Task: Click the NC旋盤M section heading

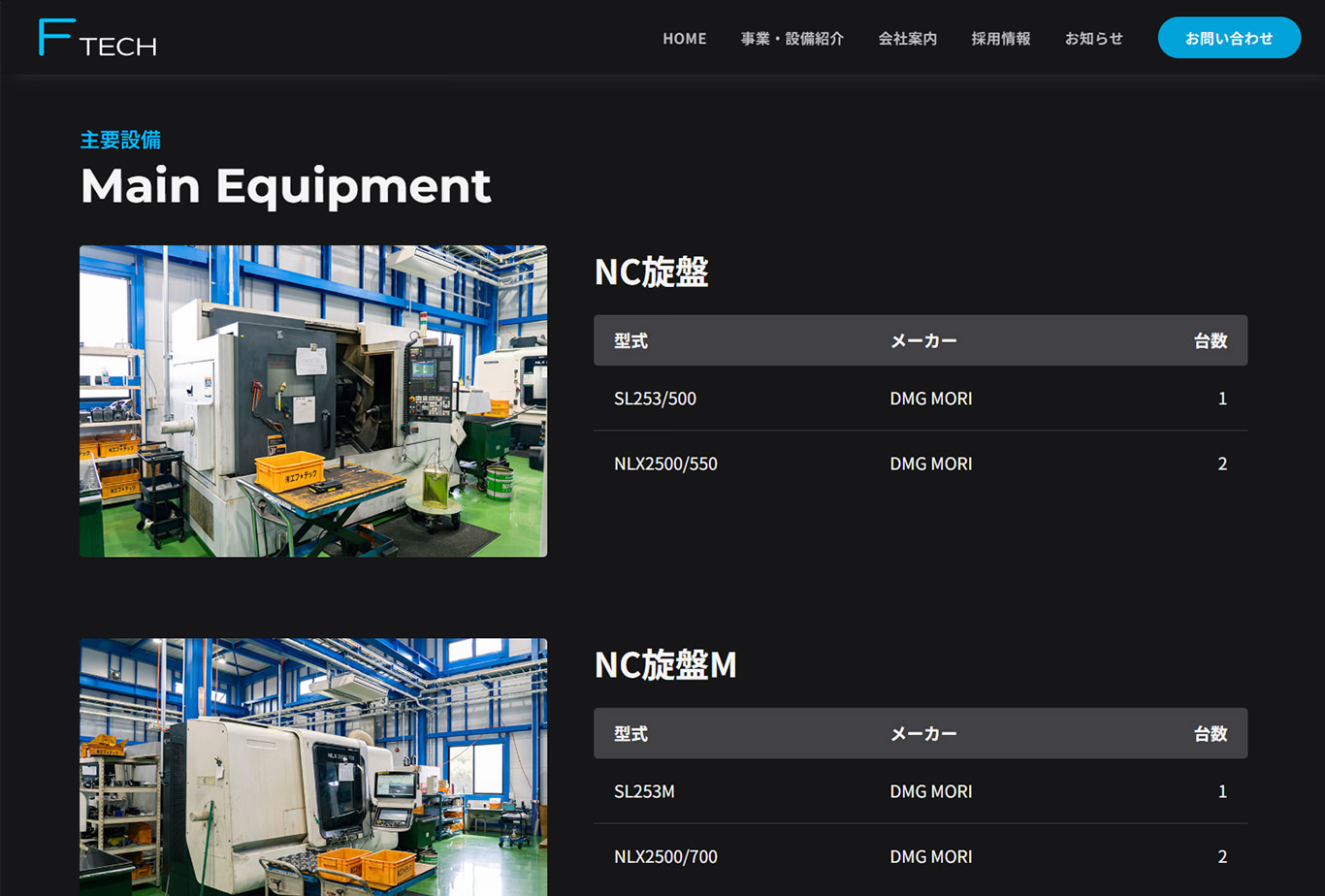Action: [x=665, y=665]
